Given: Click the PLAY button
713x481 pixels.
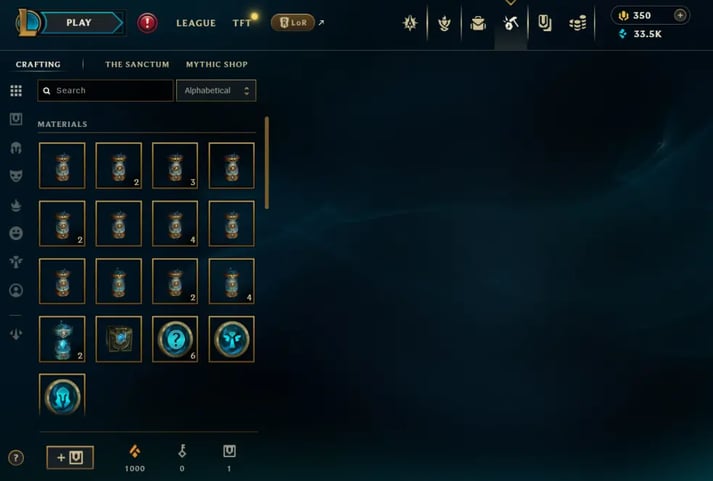Looking at the screenshot, I should (79, 23).
